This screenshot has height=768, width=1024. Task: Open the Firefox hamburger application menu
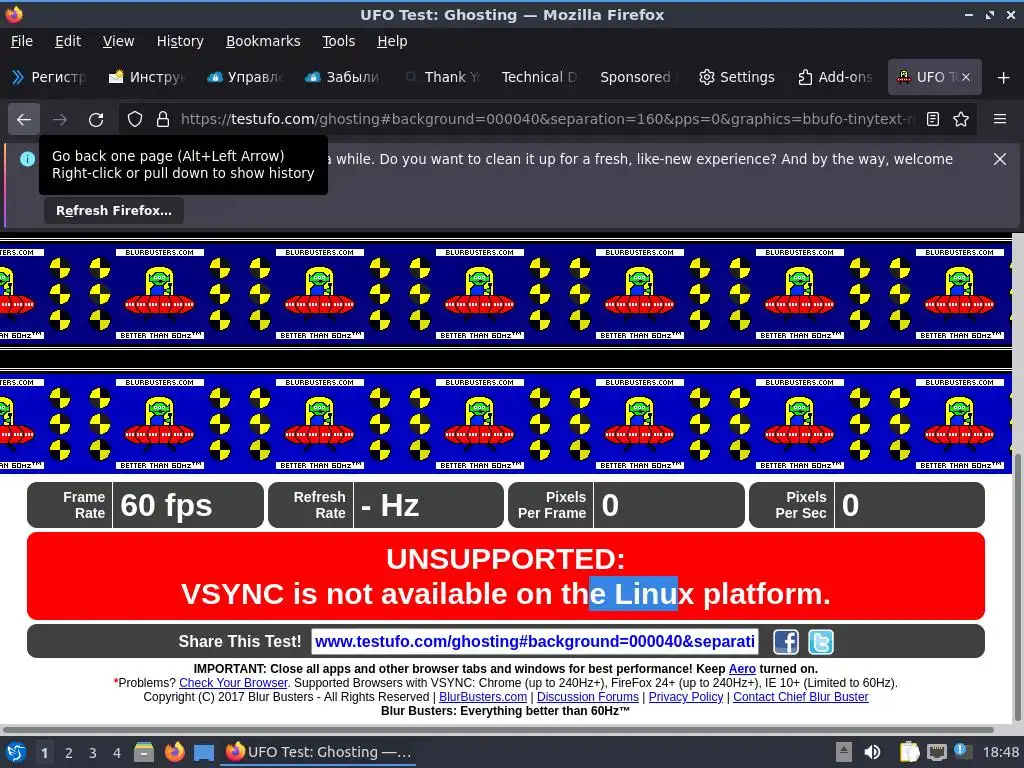click(1000, 119)
